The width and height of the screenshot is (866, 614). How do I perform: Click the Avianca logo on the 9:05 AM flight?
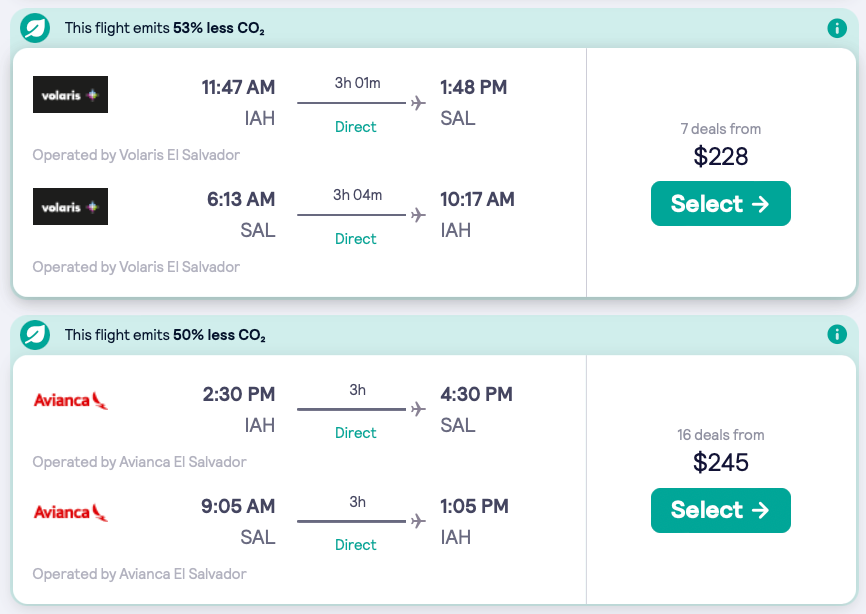point(70,513)
